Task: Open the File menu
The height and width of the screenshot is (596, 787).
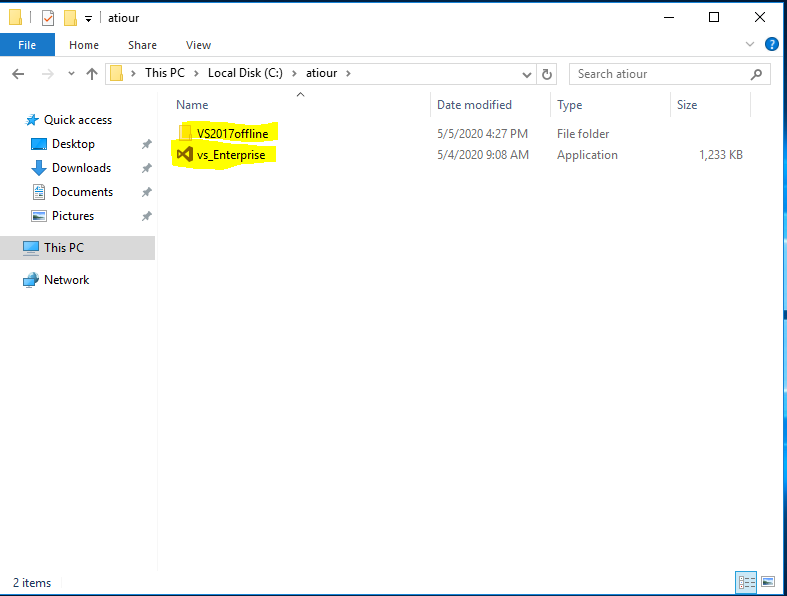Action: click(27, 45)
